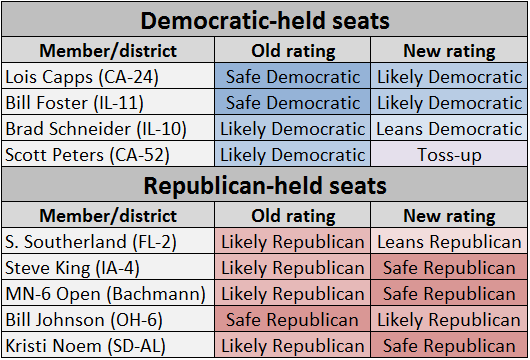The height and width of the screenshot is (360, 530).
Task: Click Kristi Noem's Safe Republican new rating
Action: [449, 345]
